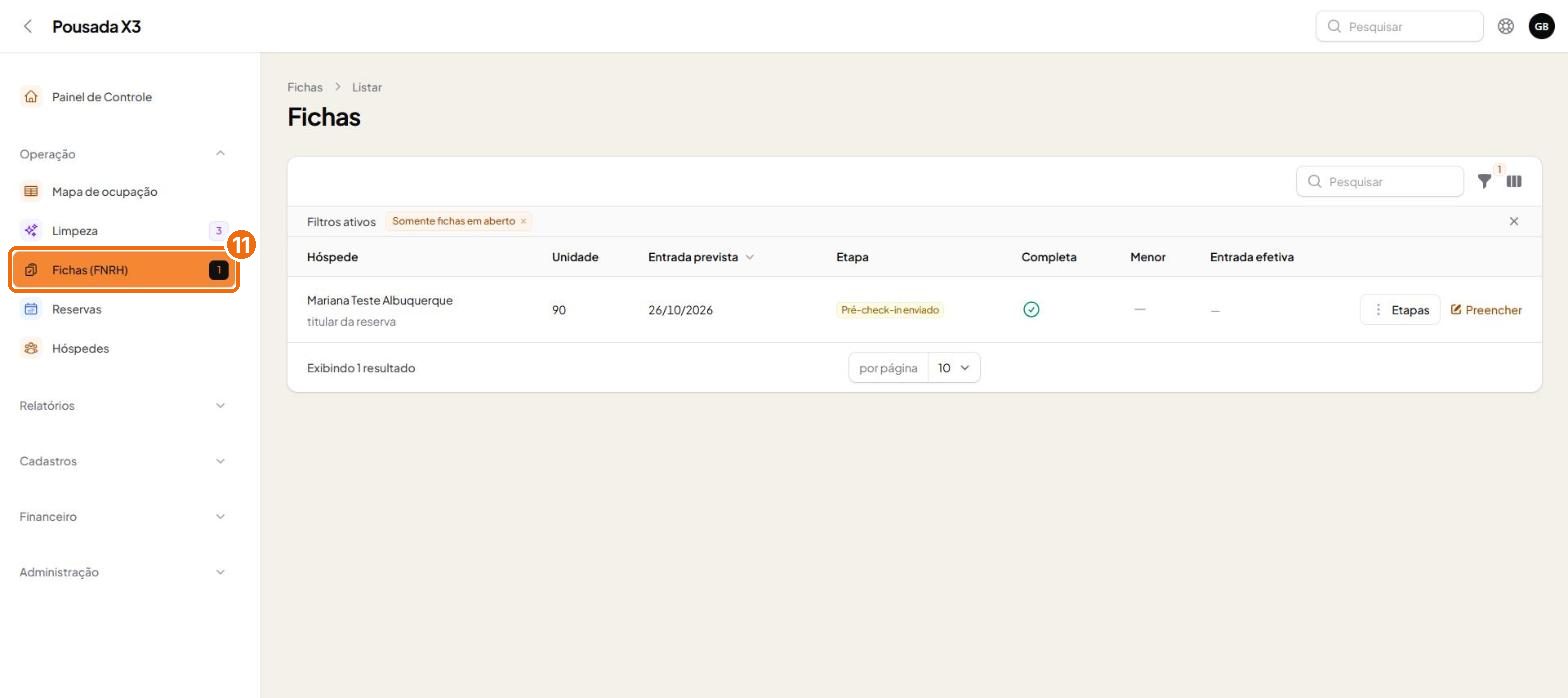This screenshot has height=698, width=1568.
Task: Open the table filter funnel icon
Action: pyautogui.click(x=1484, y=182)
